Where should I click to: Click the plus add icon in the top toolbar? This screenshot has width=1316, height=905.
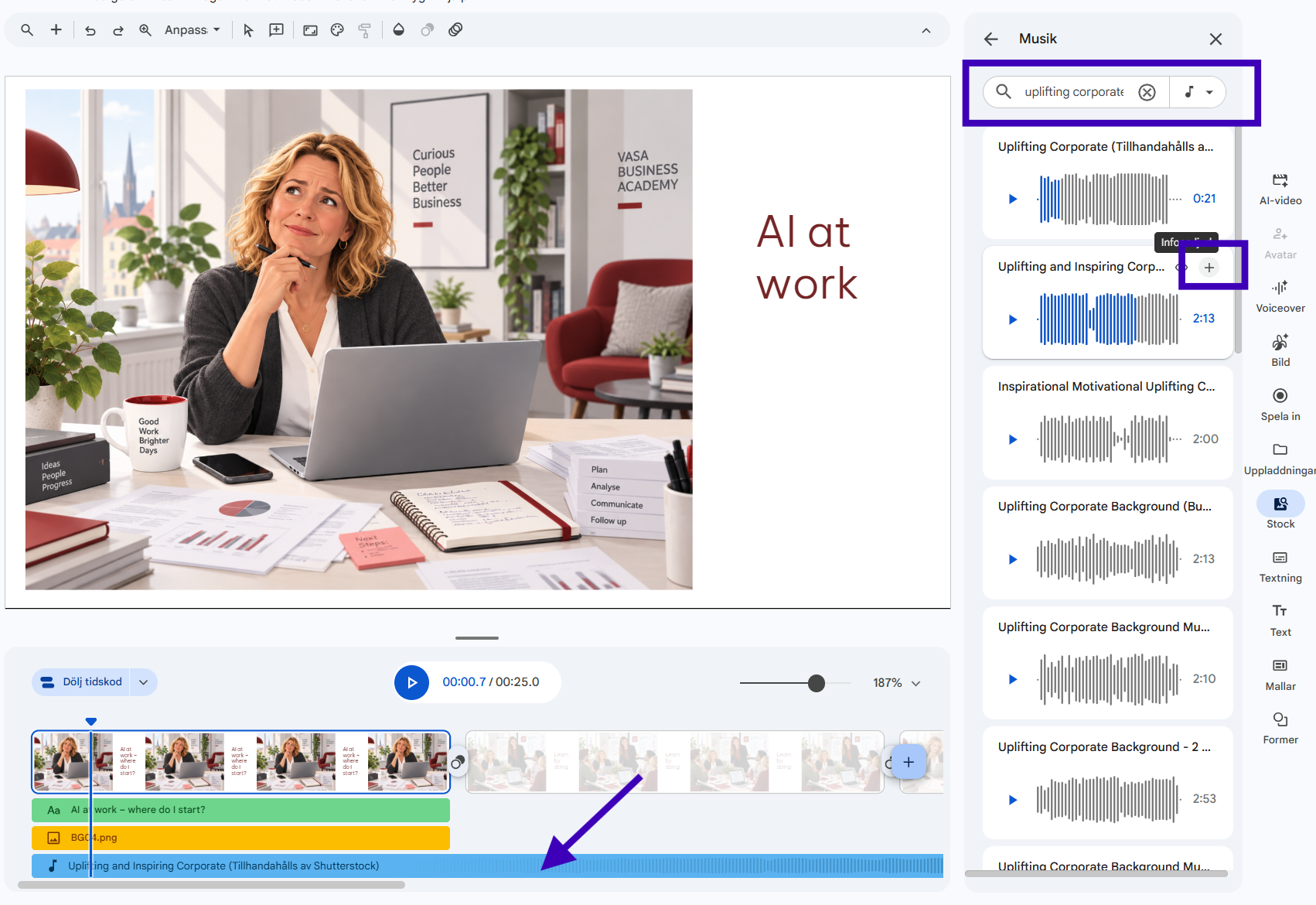tap(56, 30)
